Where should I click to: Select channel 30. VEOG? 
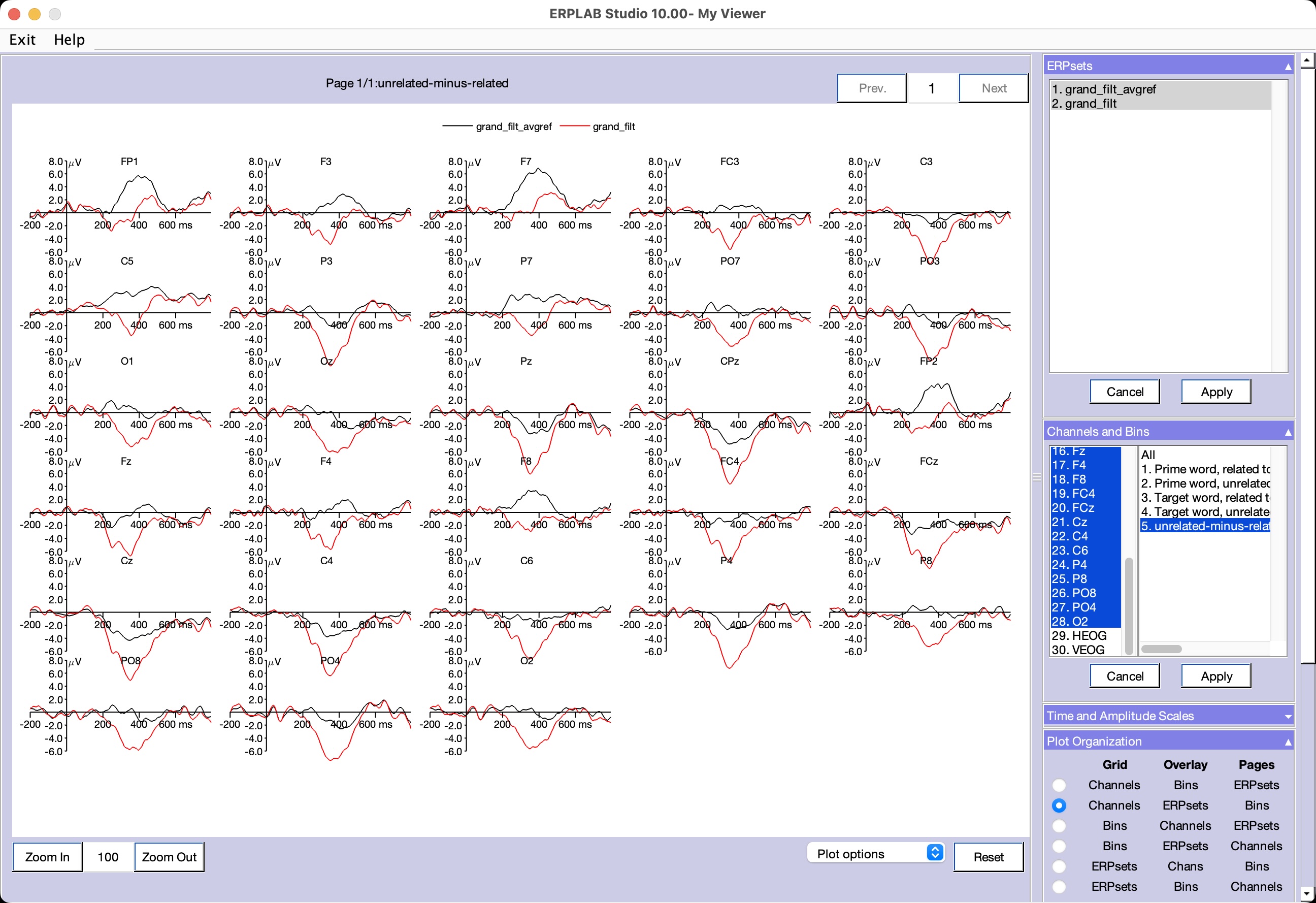coord(1085,650)
